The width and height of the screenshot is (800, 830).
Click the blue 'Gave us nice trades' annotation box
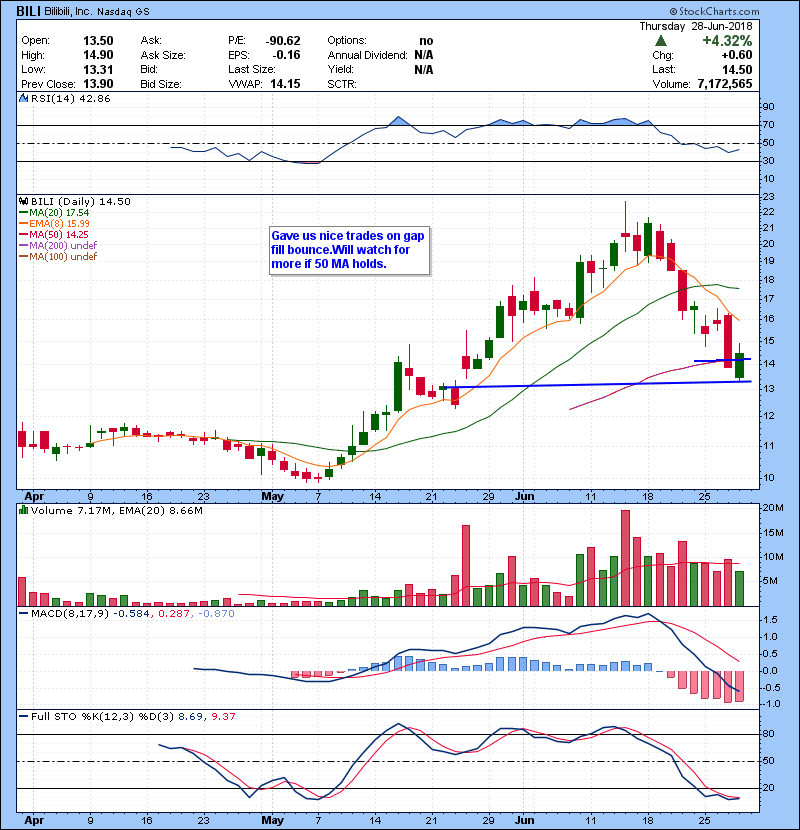click(x=349, y=250)
